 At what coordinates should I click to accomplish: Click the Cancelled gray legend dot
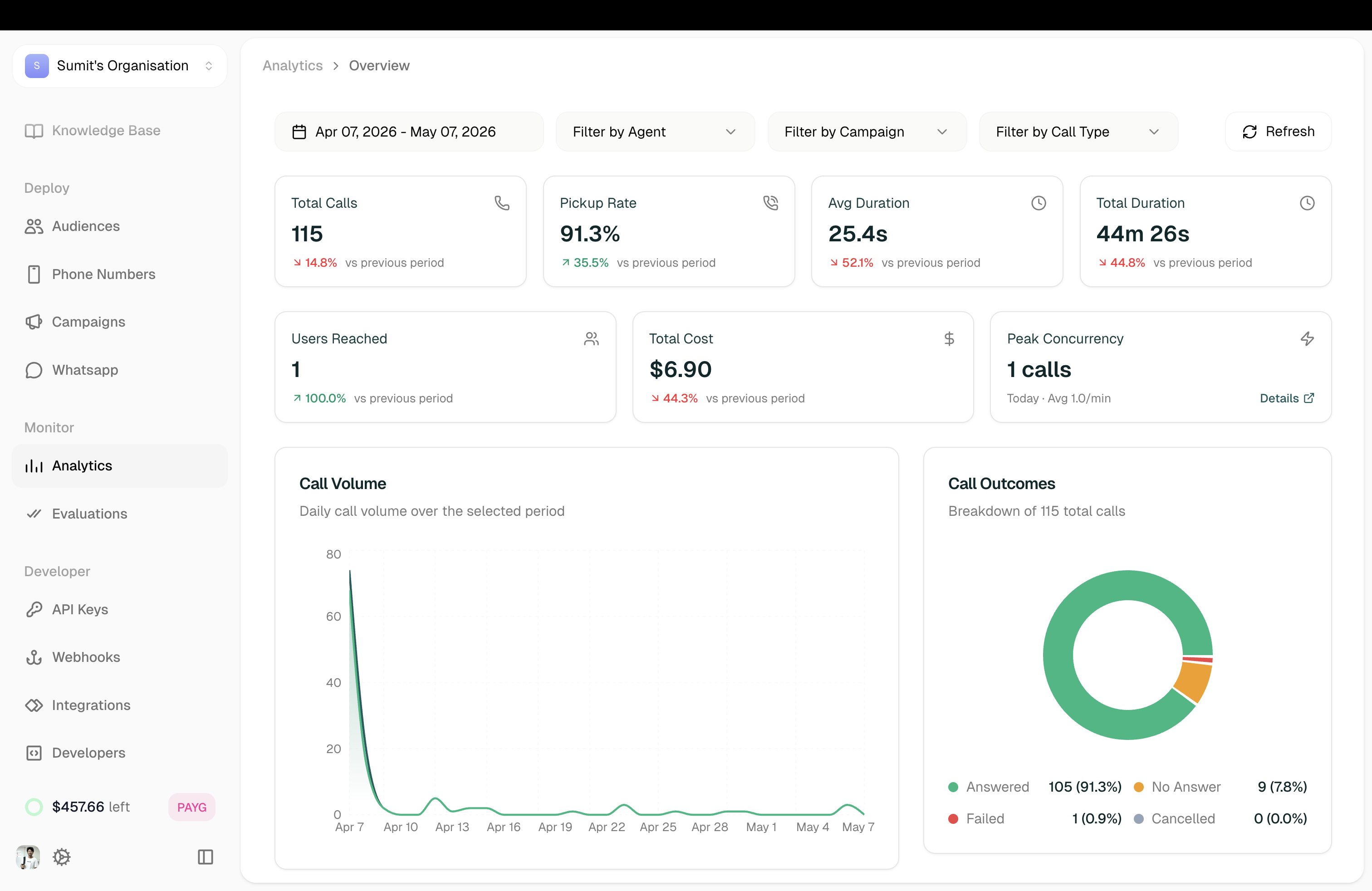pyautogui.click(x=1138, y=819)
